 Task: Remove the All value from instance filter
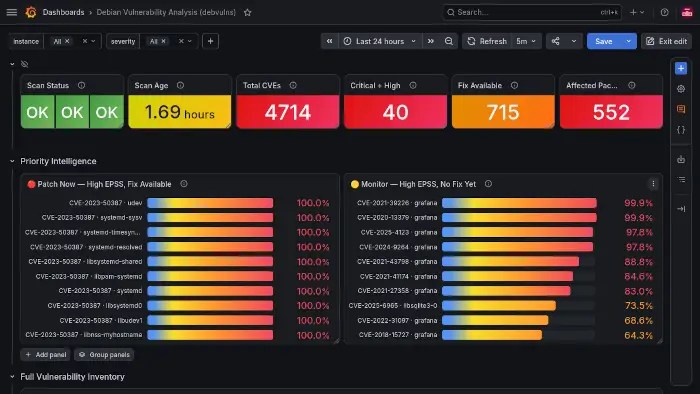tap(67, 41)
